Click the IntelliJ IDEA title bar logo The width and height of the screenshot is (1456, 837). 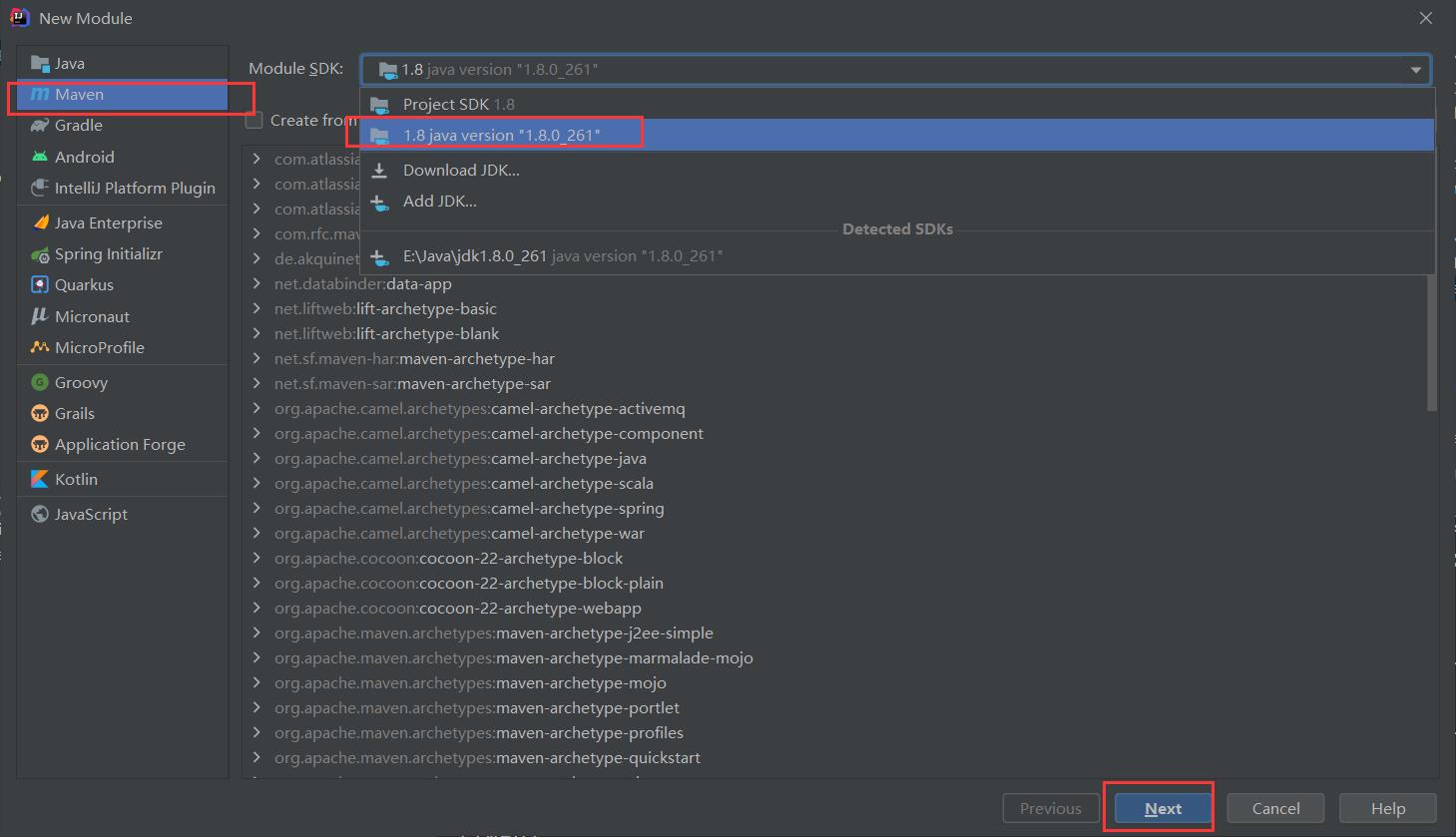(19, 17)
